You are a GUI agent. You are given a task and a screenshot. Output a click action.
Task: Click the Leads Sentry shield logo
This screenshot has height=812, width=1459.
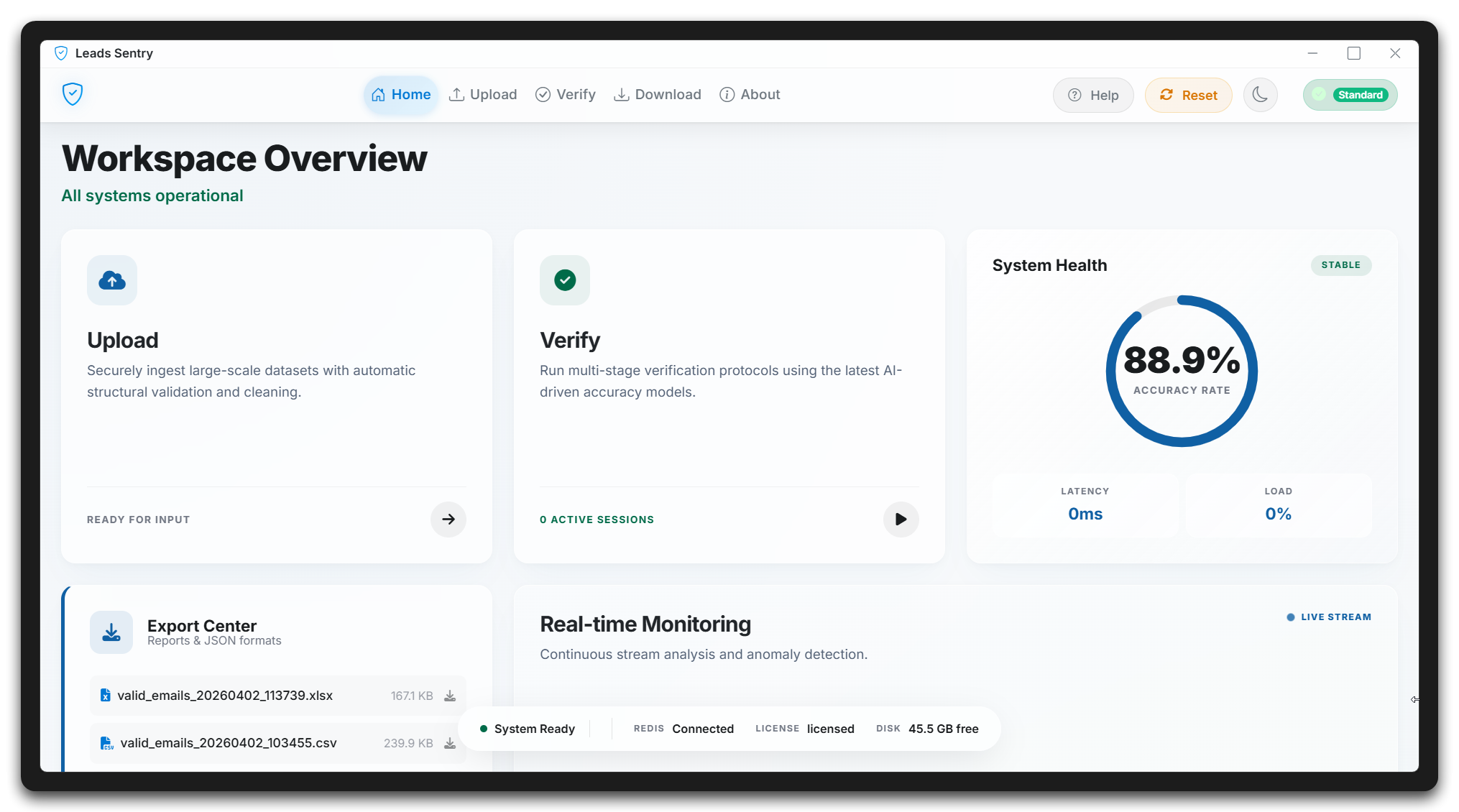73,94
